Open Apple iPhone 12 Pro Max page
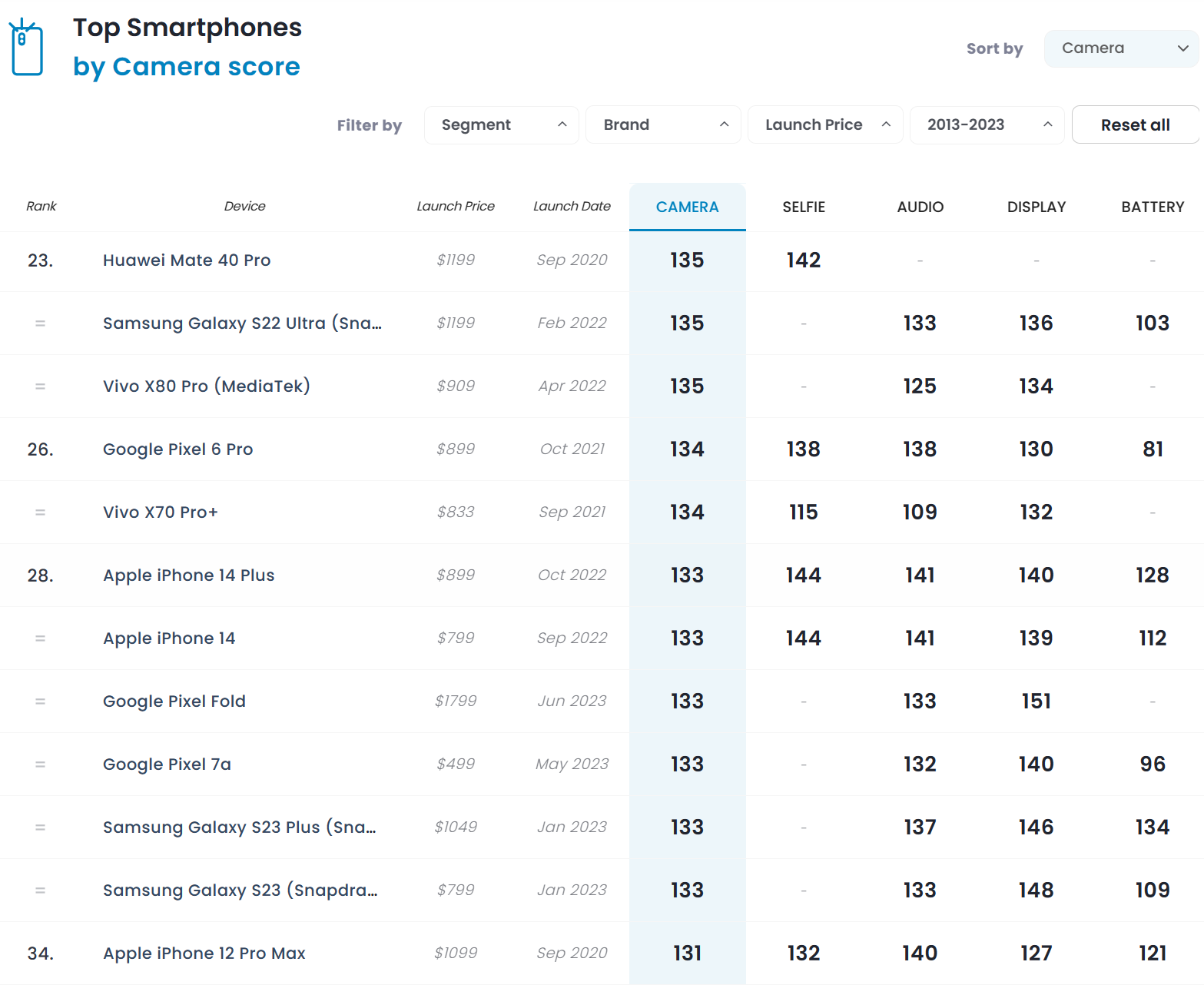 point(204,953)
